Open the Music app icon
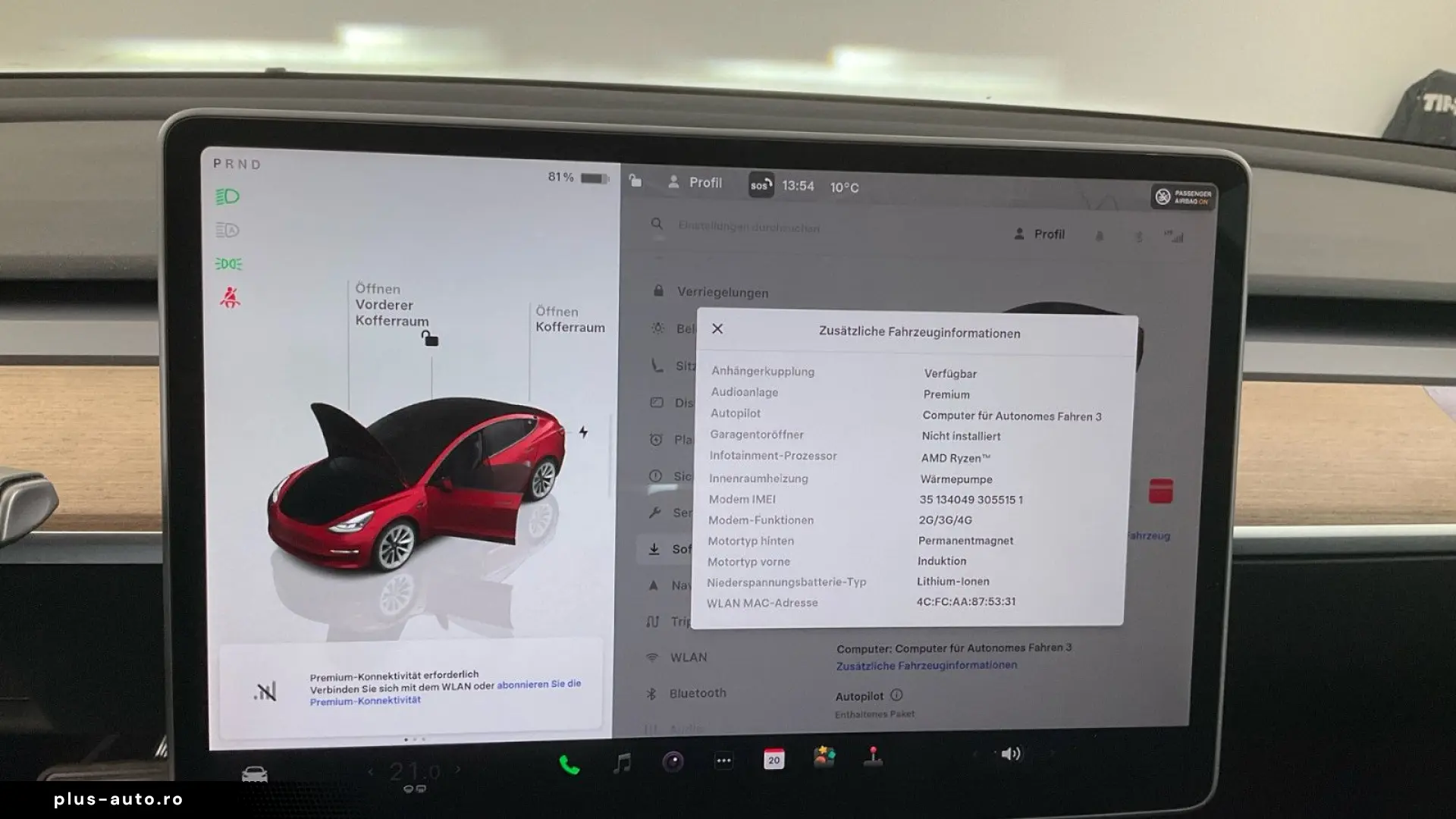 click(623, 762)
